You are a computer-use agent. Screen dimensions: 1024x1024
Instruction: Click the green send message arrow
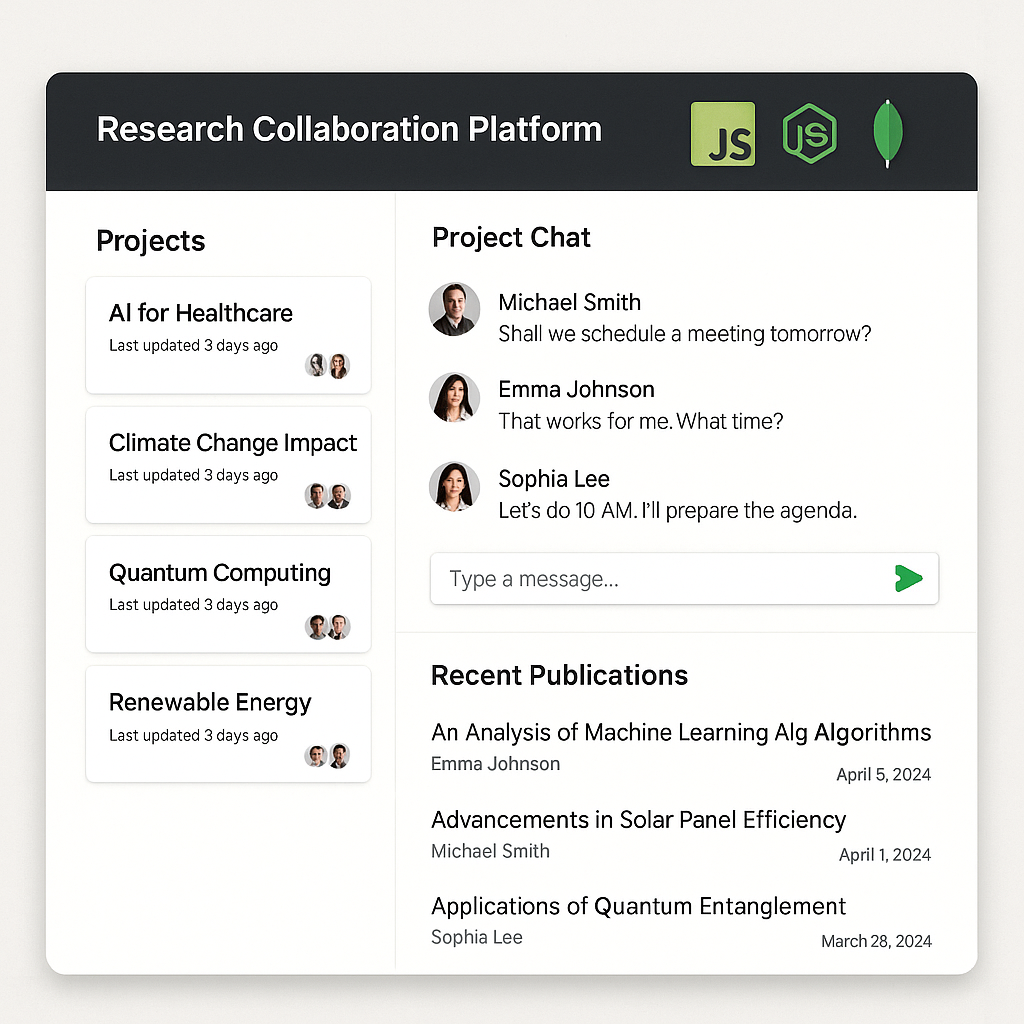[908, 578]
